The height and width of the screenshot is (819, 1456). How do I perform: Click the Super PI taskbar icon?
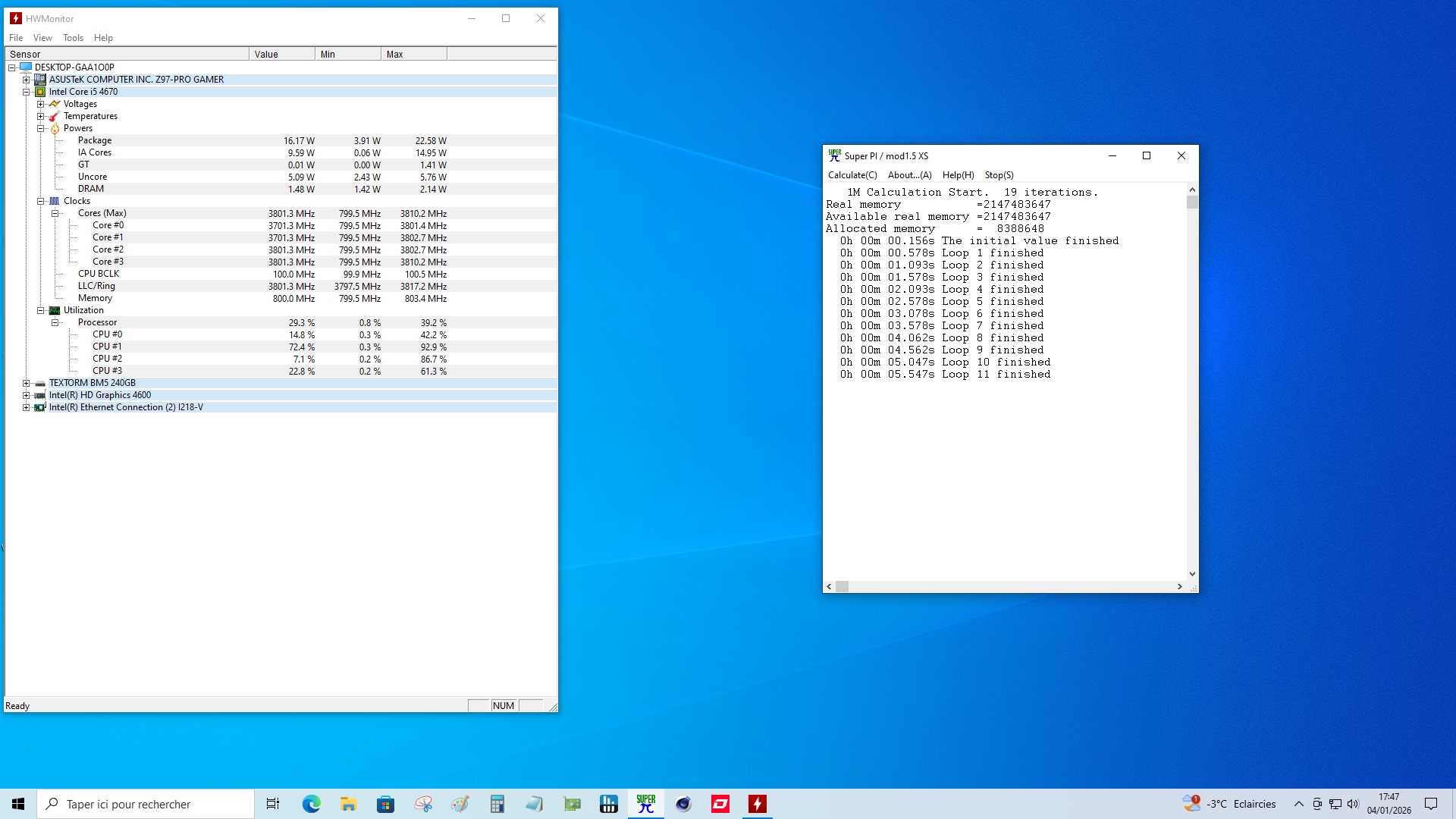(x=646, y=804)
